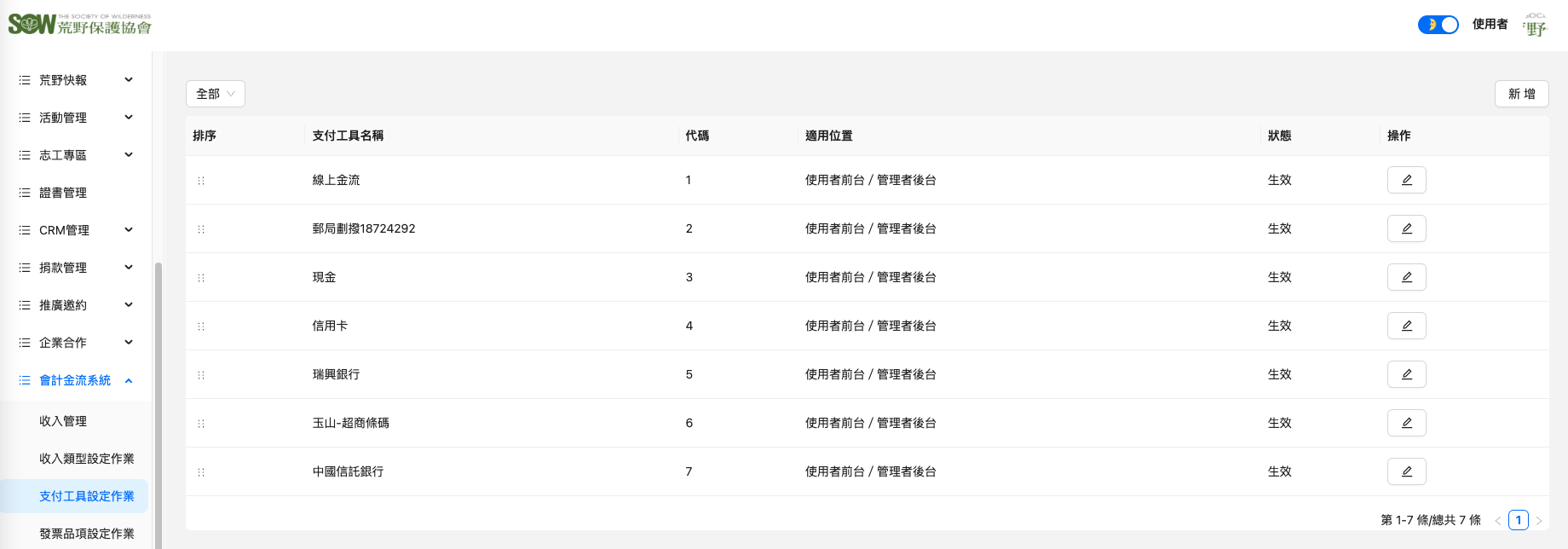Click edit icon for 線上金流 row
This screenshot has width=1568, height=549.
tap(1406, 180)
